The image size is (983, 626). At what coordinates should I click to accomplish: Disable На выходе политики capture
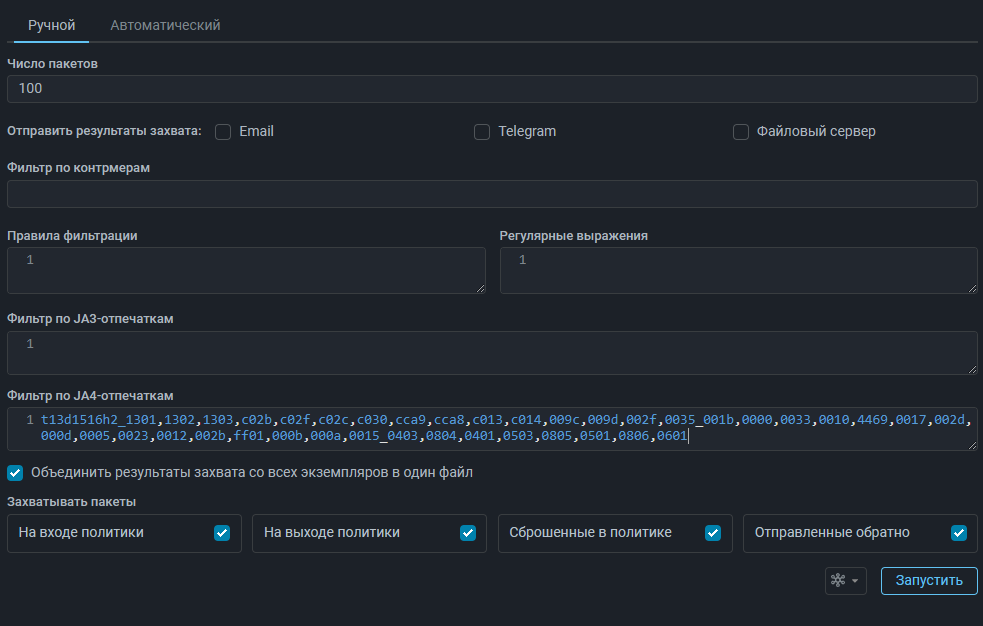468,533
